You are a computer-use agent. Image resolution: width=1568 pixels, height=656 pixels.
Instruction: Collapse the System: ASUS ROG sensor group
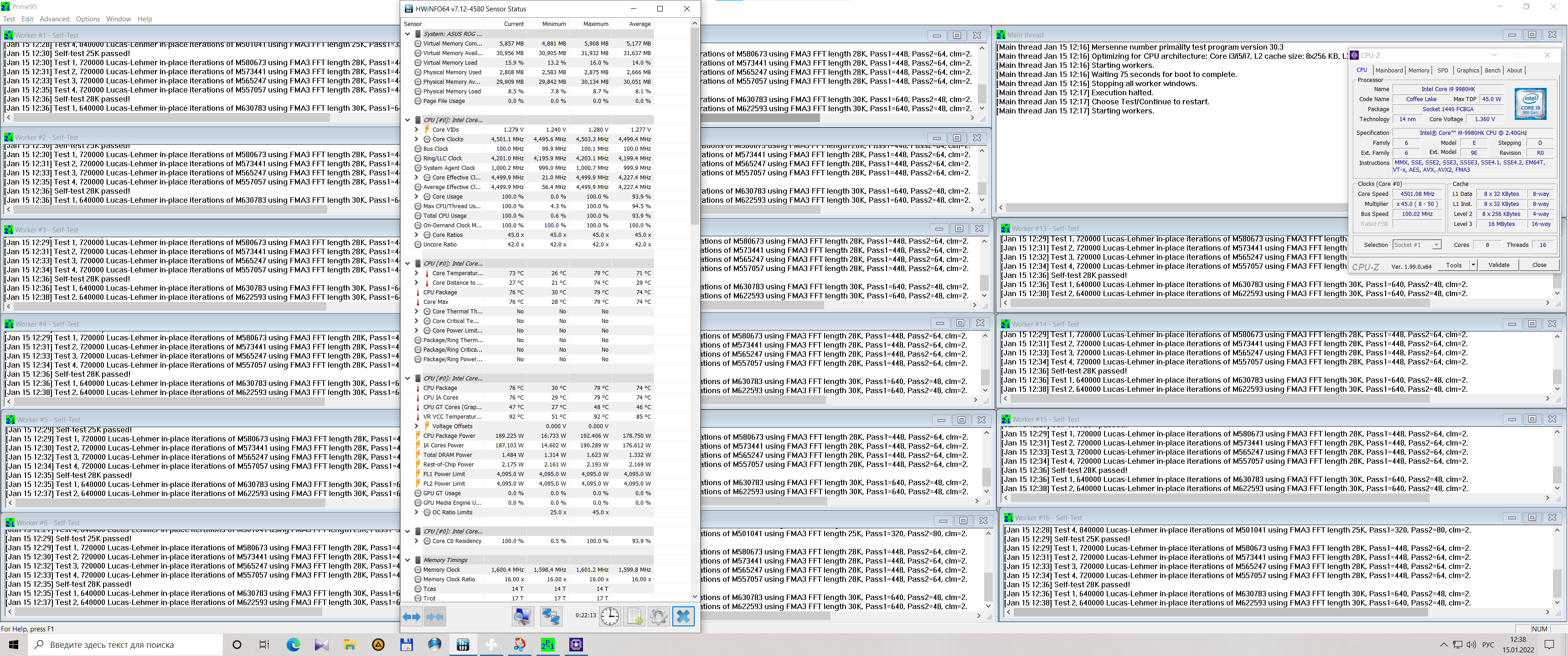point(408,34)
